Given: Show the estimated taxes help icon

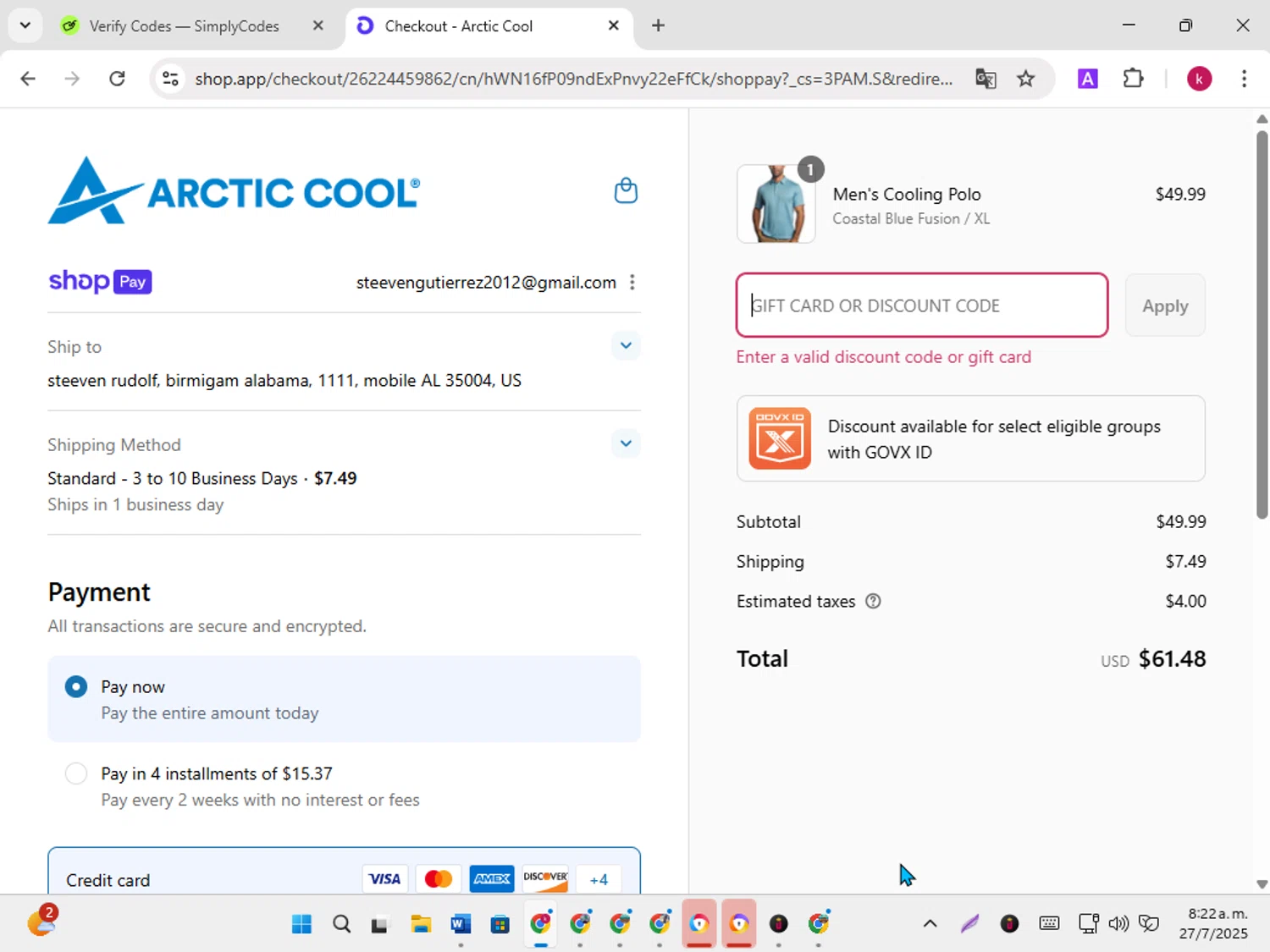Looking at the screenshot, I should point(873,601).
